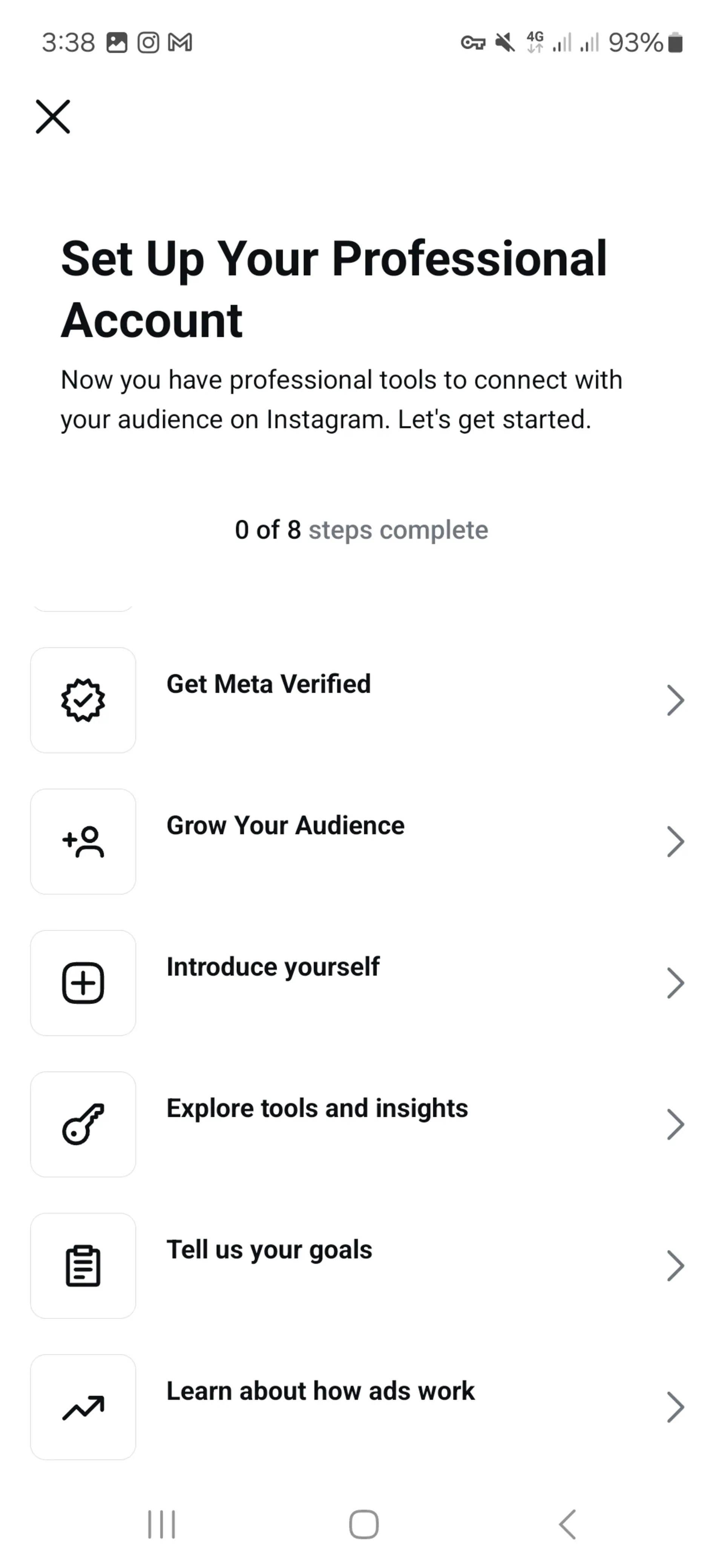Open Instagram notification icon in status bar
This screenshot has height=1568, width=724.
pos(148,43)
